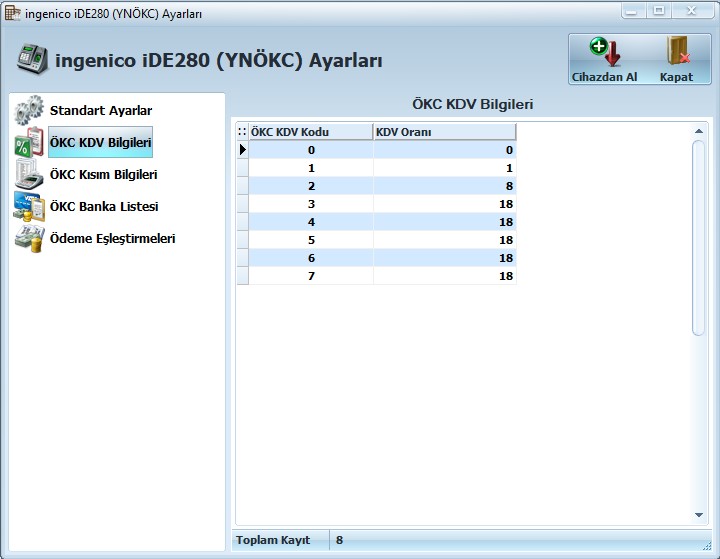Click the row indicator for code 0
720x559 pixels.
click(x=242, y=150)
